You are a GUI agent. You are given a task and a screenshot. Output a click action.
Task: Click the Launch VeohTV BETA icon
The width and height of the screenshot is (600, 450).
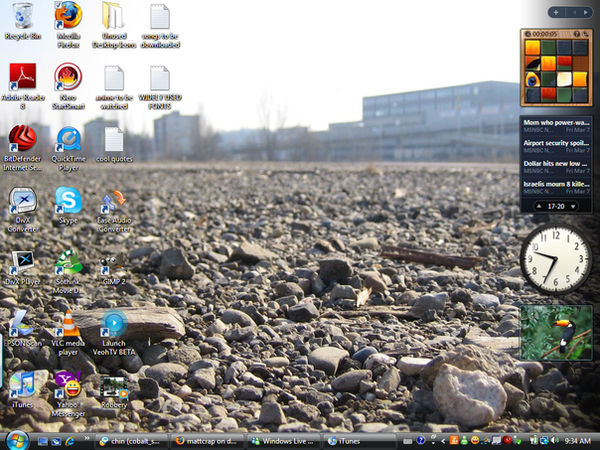click(114, 333)
